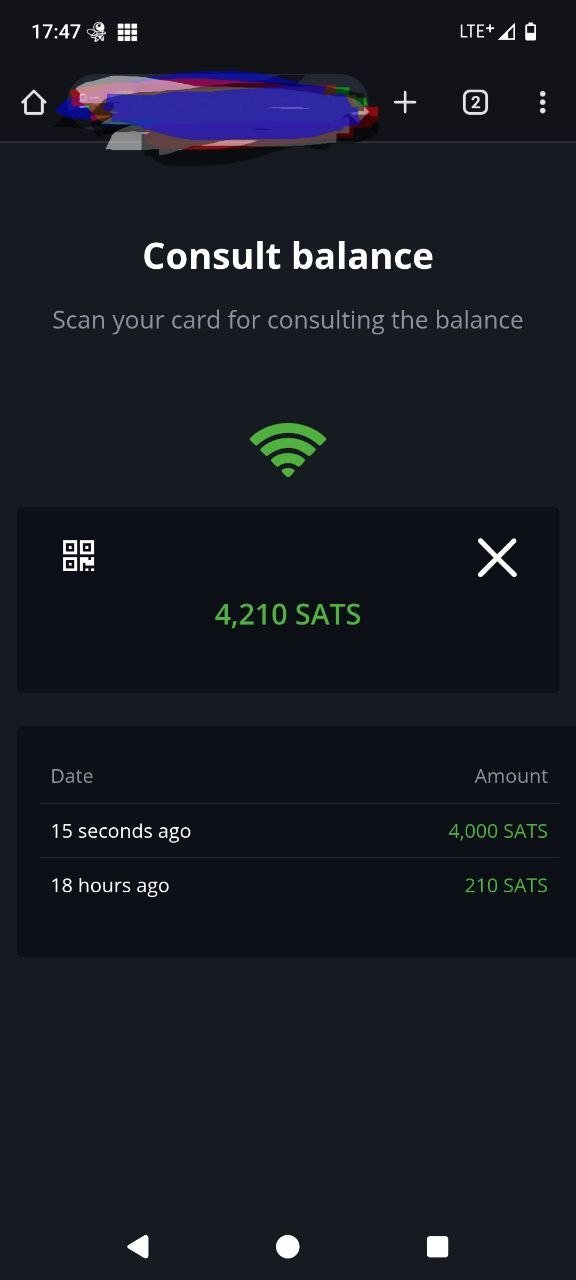Open the tab switcher showing 2 tabs

coord(475,102)
